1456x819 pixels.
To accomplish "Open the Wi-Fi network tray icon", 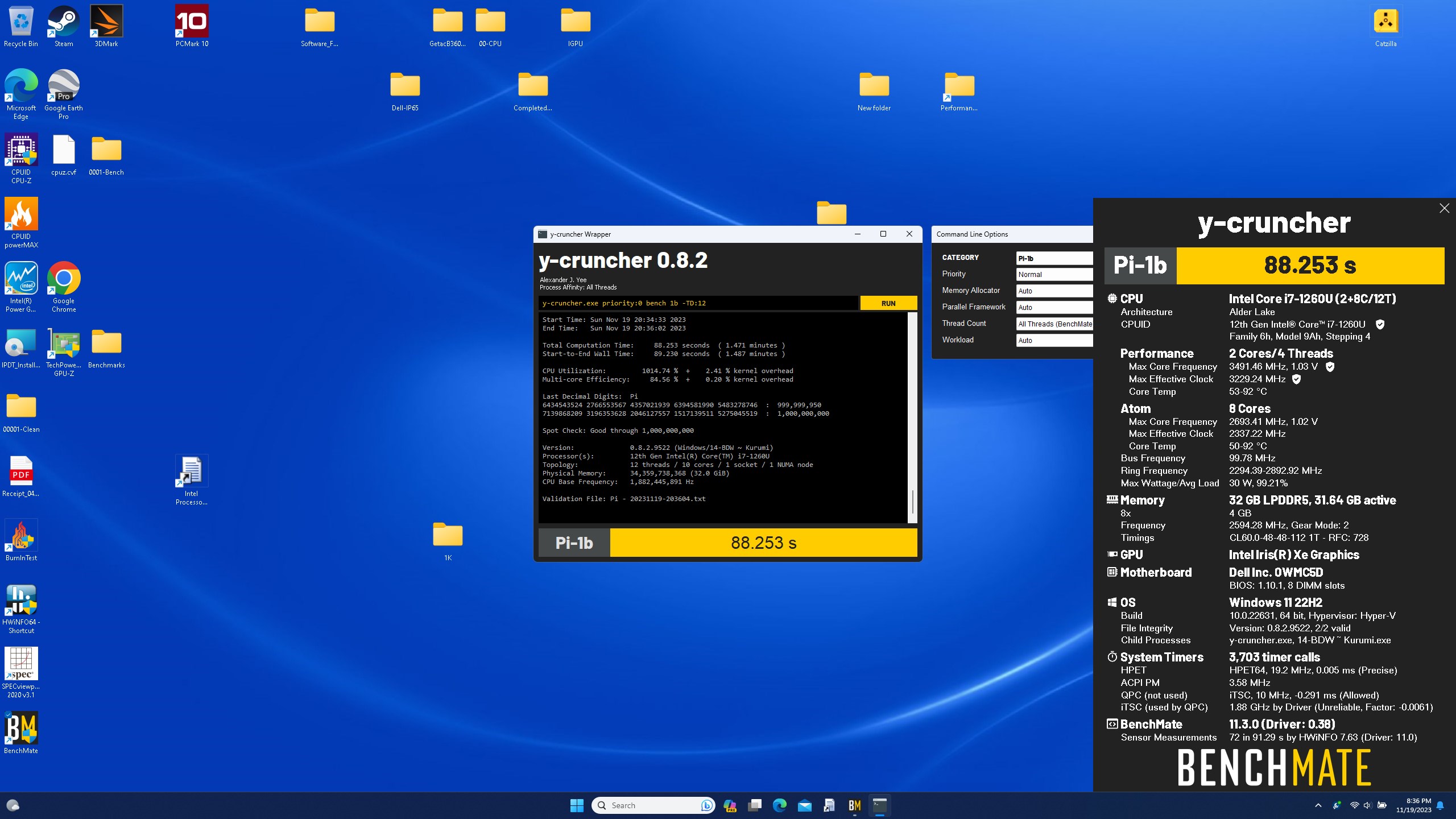I will (x=1354, y=805).
